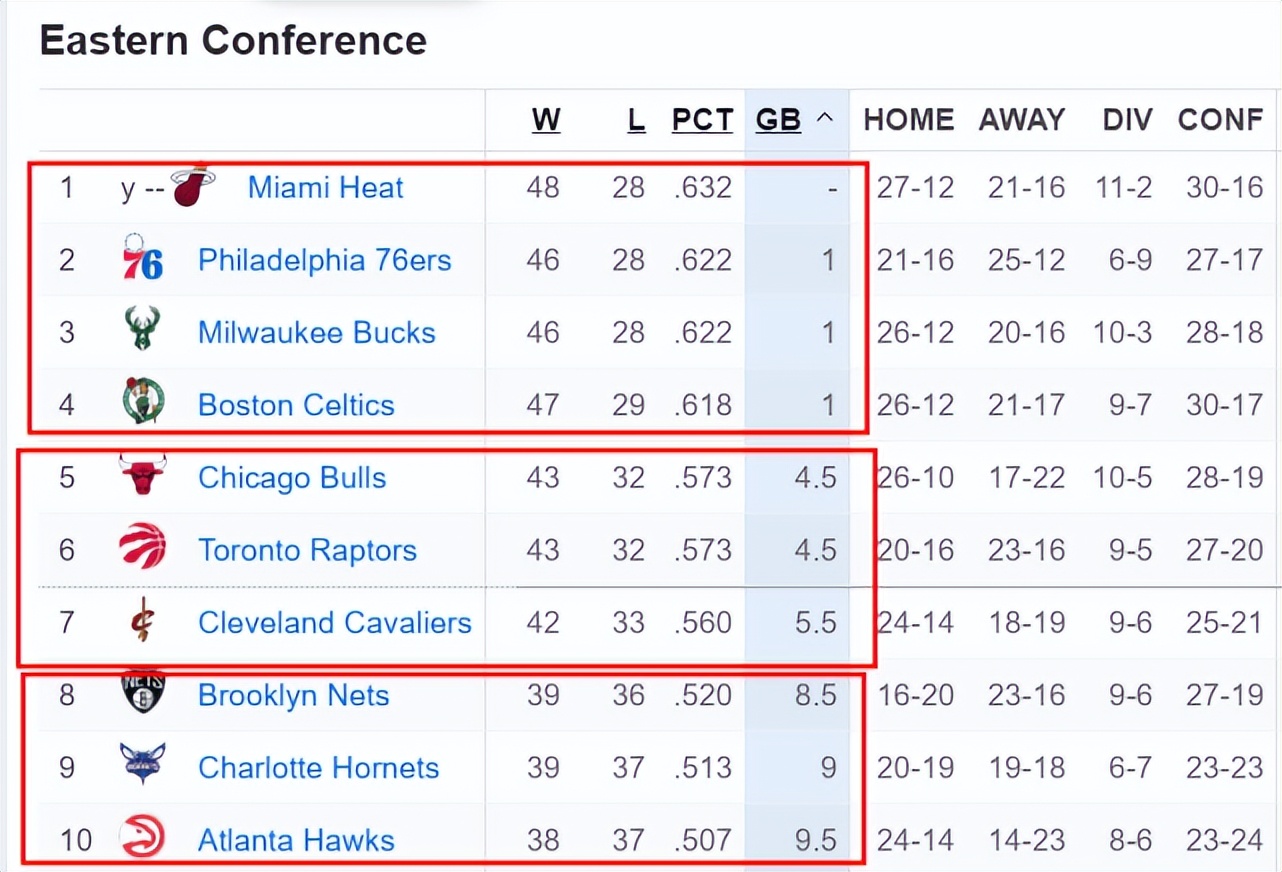The image size is (1282, 872).
Task: Click the Chicago Bulls logo icon
Action: [x=142, y=476]
